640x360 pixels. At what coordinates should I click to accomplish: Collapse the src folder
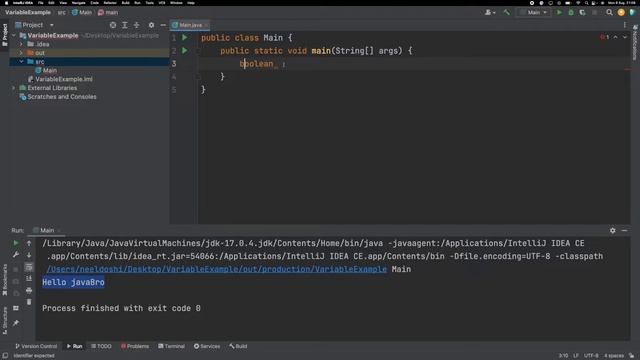pyautogui.click(x=21, y=62)
